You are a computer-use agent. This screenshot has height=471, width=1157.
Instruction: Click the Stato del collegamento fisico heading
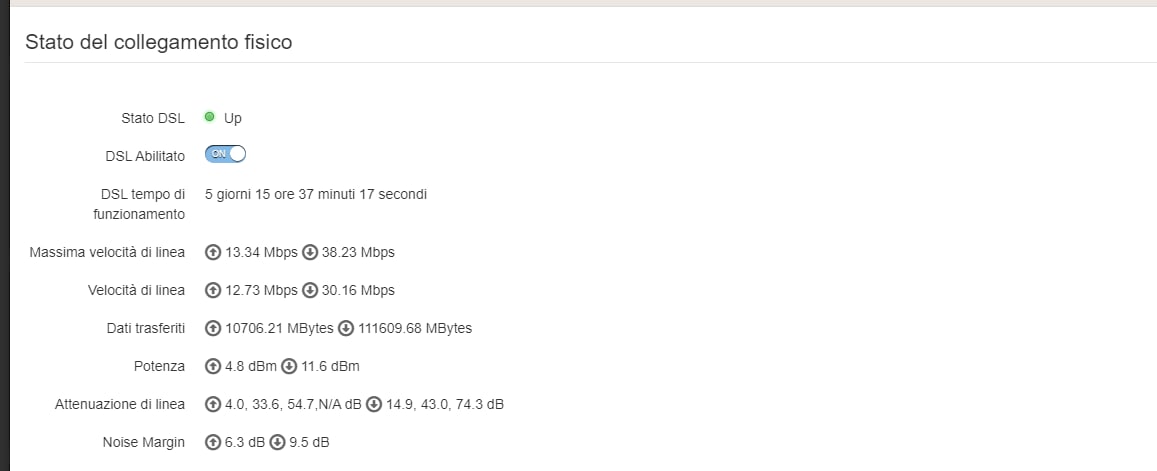(x=159, y=42)
